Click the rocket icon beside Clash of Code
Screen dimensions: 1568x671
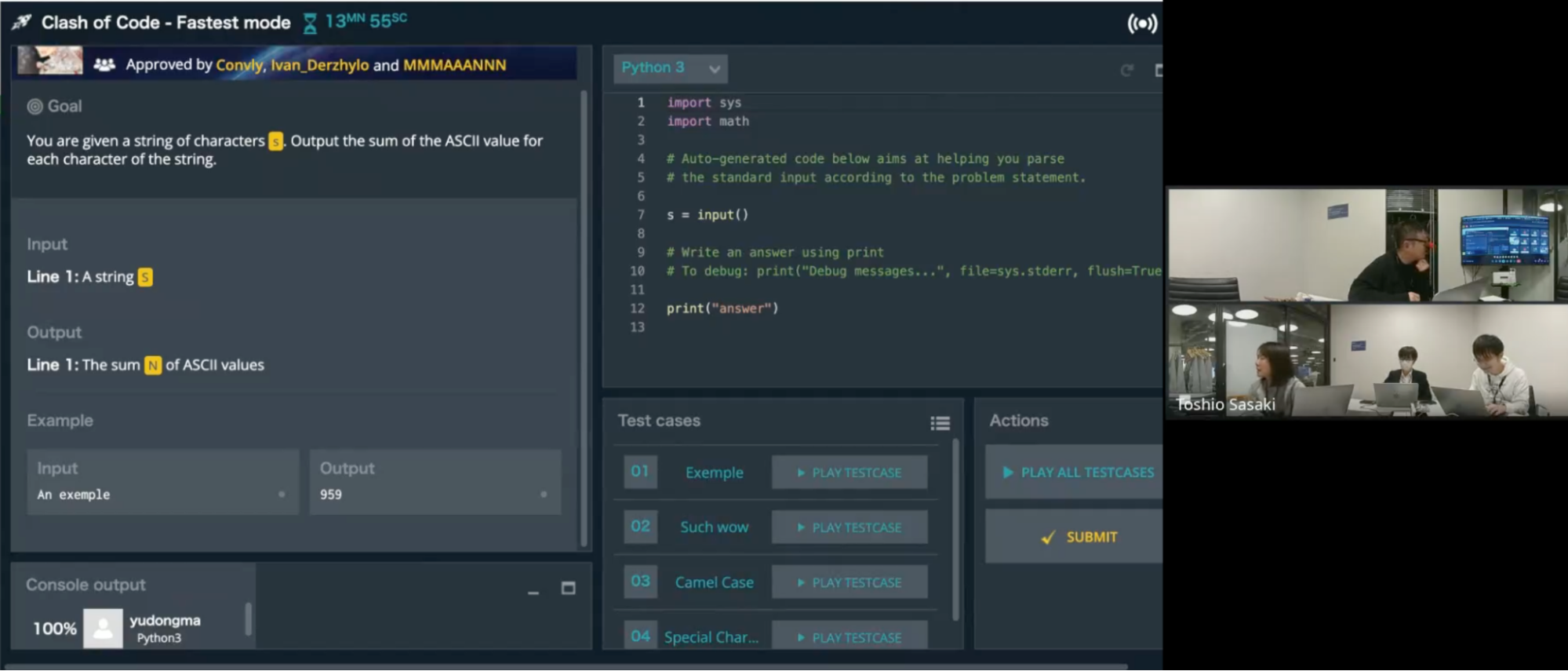click(22, 22)
